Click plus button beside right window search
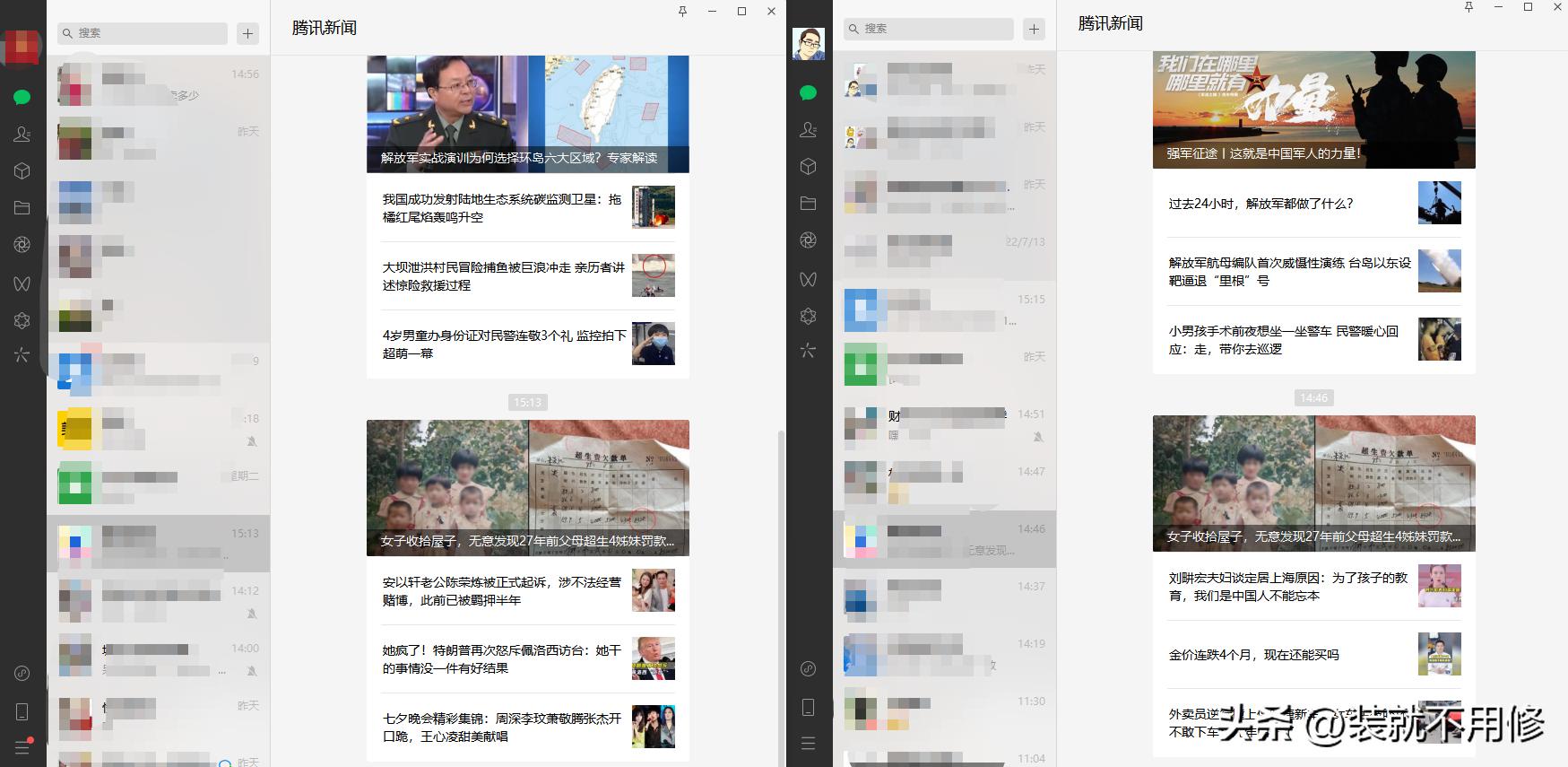Image resolution: width=1568 pixels, height=767 pixels. click(1034, 29)
